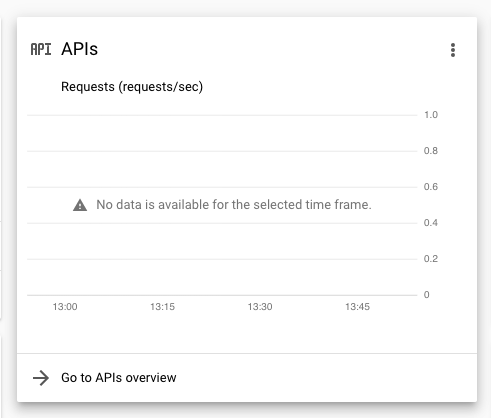Click the API logo icon
Viewport: 491px width, 418px height.
click(41, 49)
